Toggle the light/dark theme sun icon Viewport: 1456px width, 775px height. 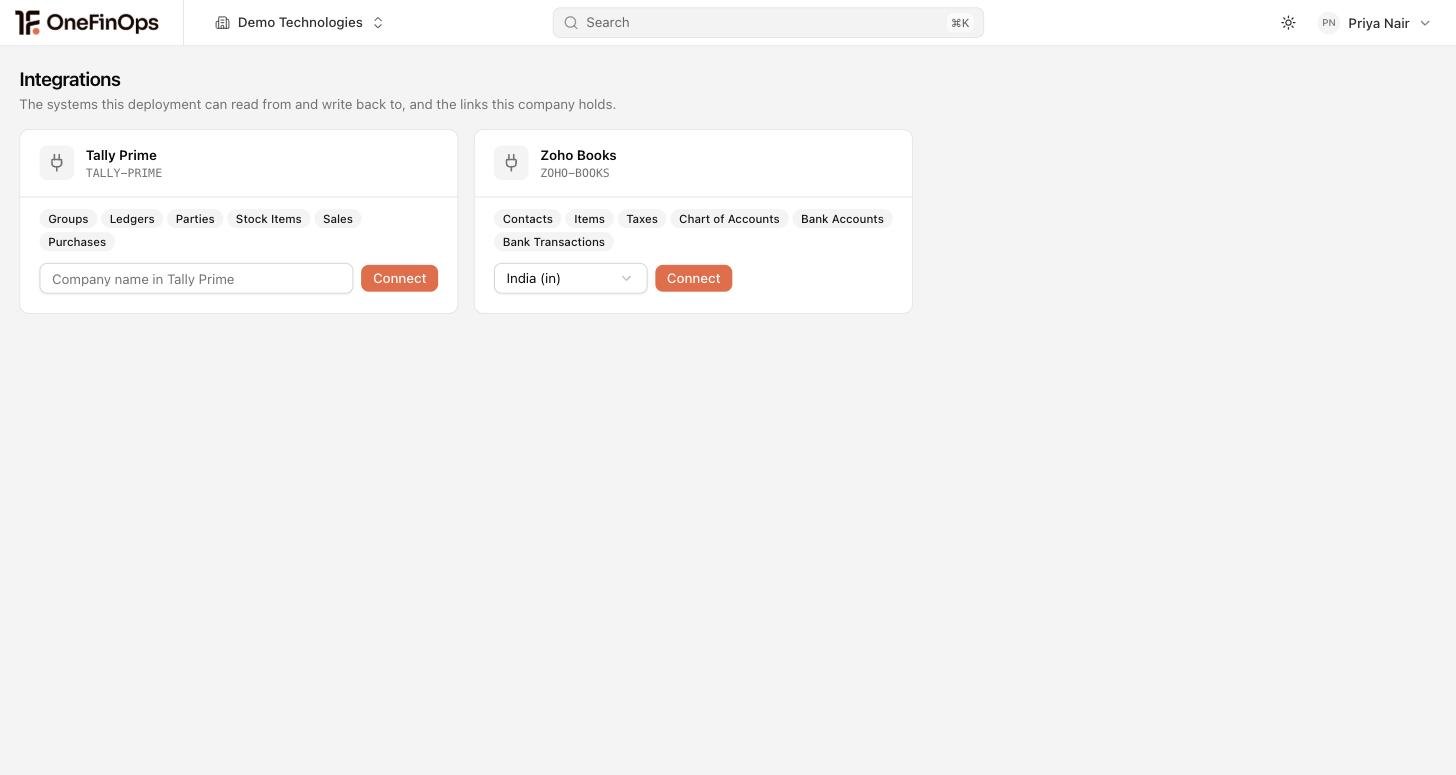(1288, 23)
